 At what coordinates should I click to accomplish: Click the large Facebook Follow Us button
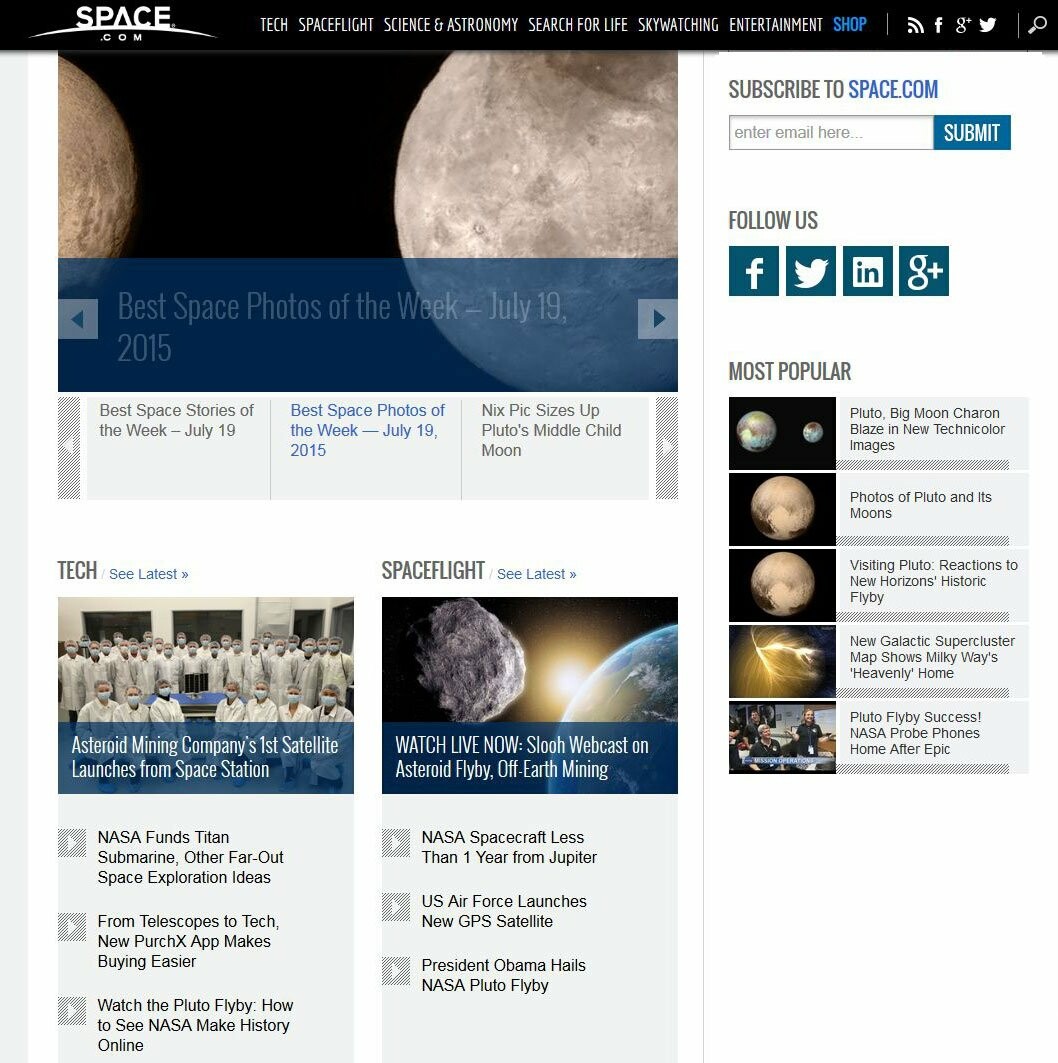click(754, 271)
